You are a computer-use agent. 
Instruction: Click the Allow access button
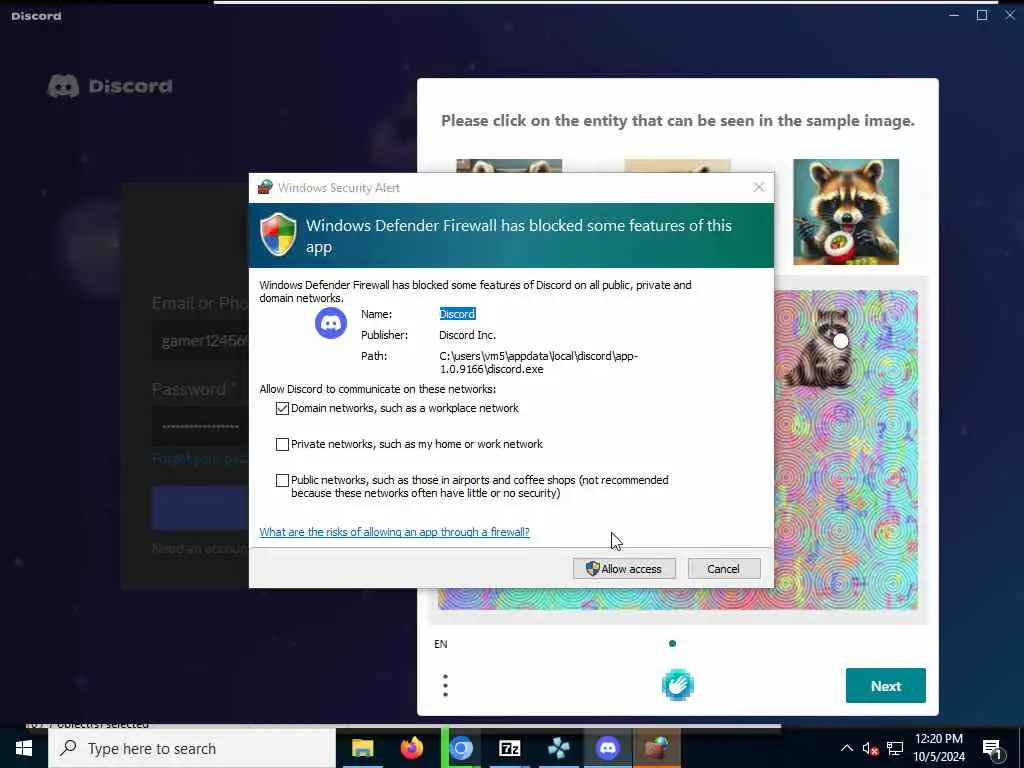click(624, 568)
